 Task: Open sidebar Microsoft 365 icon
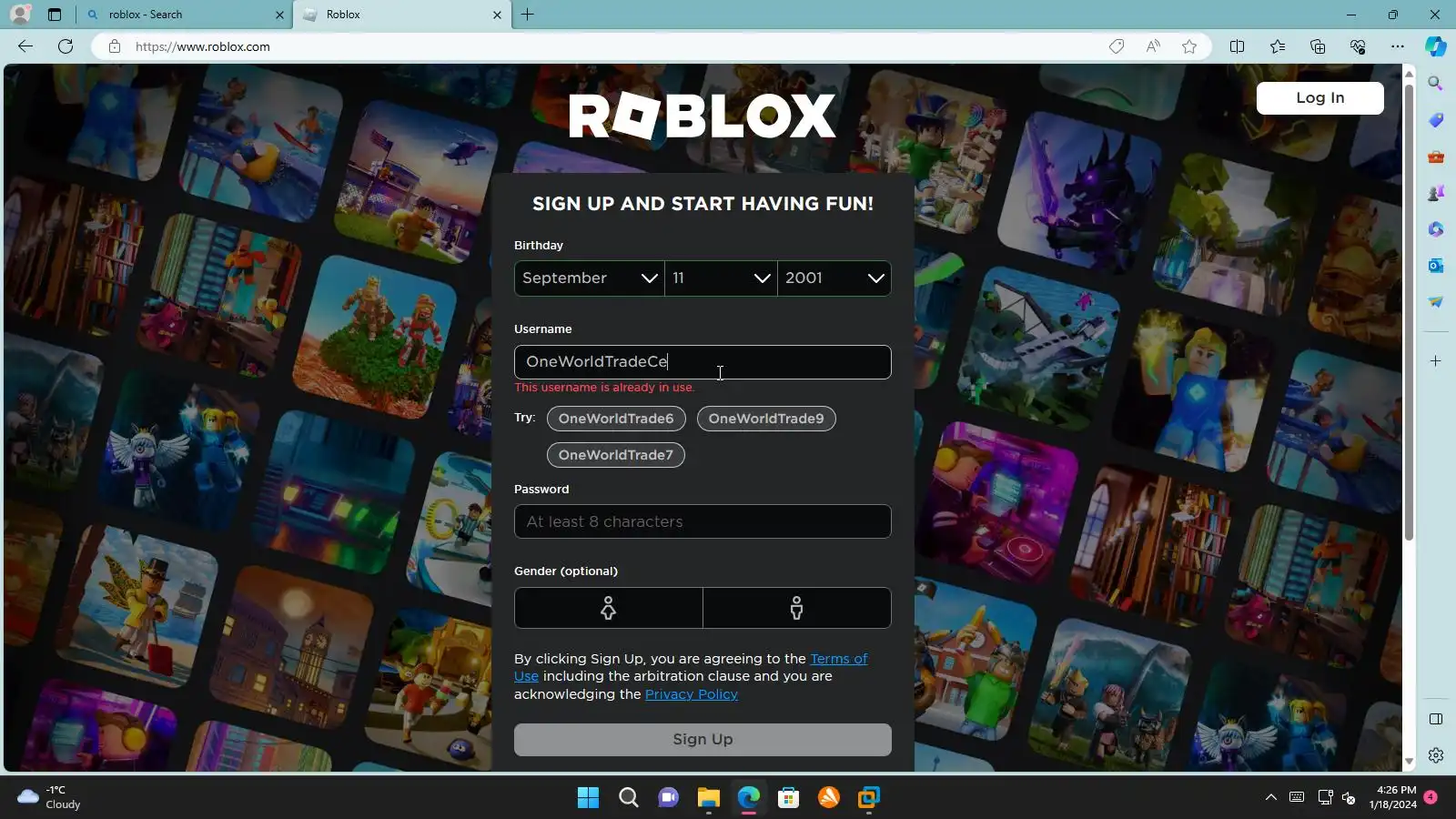point(1436,229)
